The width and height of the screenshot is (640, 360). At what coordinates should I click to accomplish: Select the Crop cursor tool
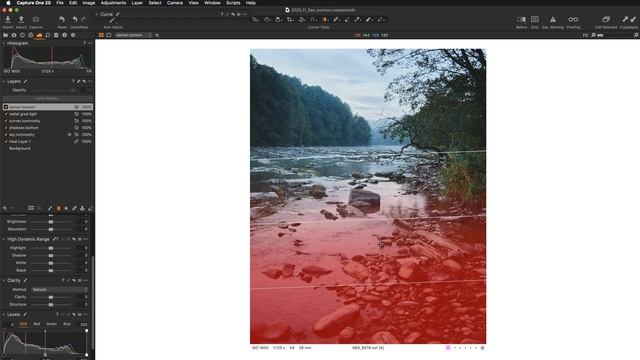[290, 19]
